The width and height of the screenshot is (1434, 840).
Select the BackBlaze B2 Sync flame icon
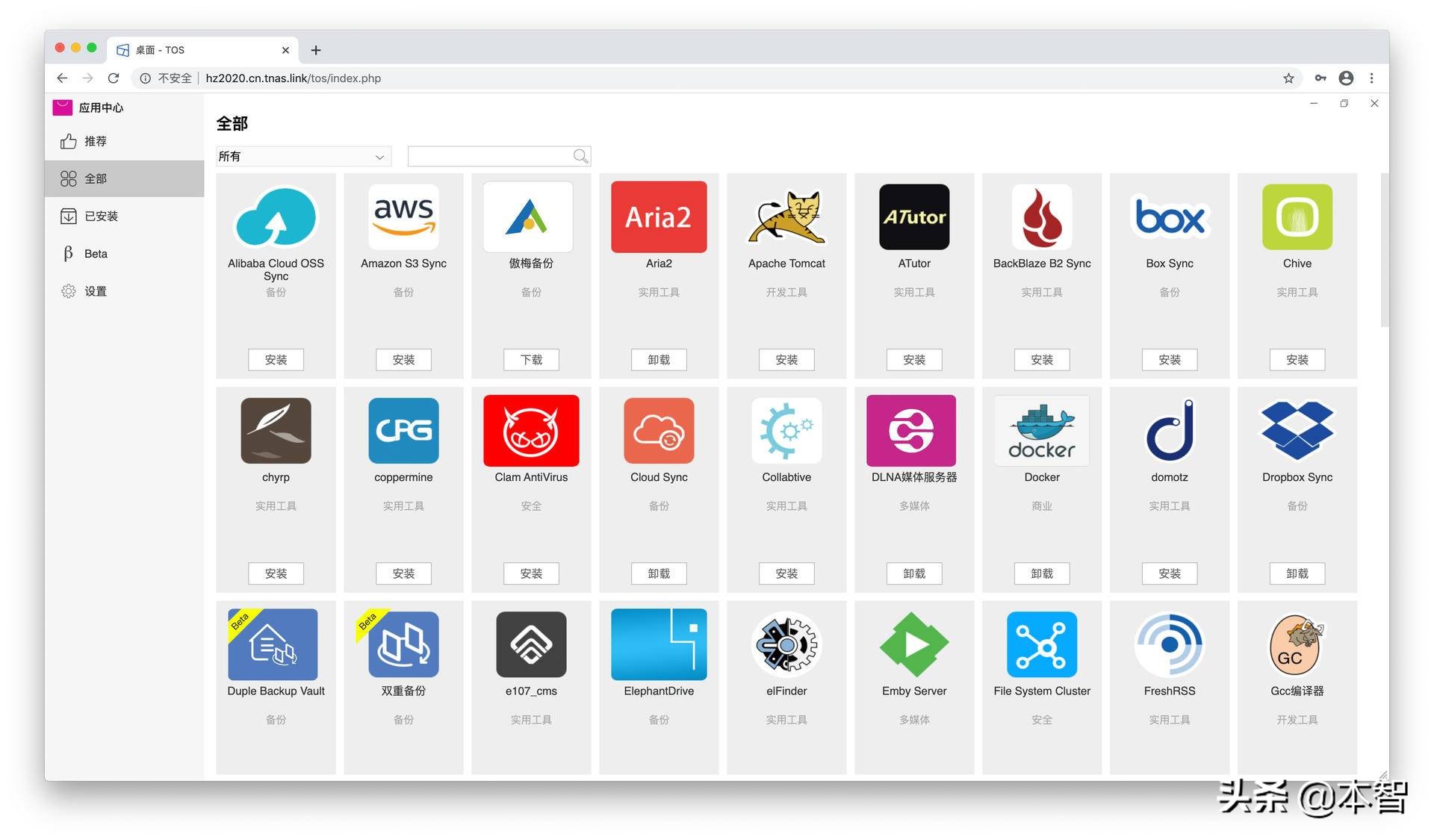pyautogui.click(x=1041, y=217)
